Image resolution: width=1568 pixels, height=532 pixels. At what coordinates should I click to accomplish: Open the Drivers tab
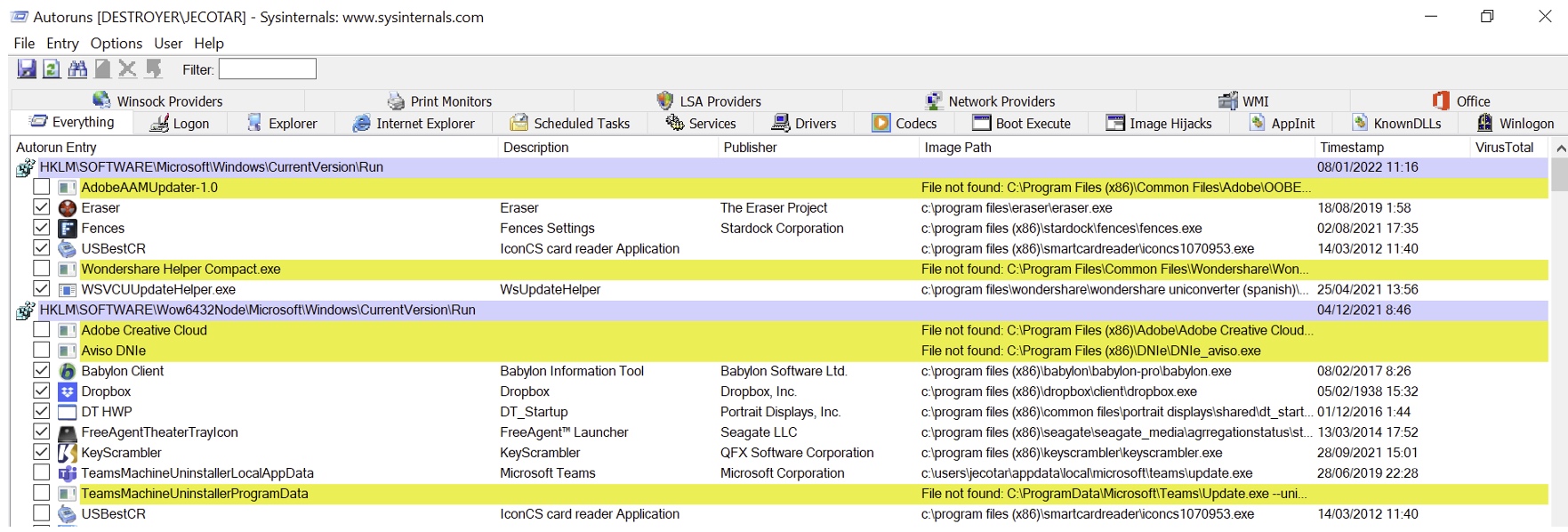805,124
